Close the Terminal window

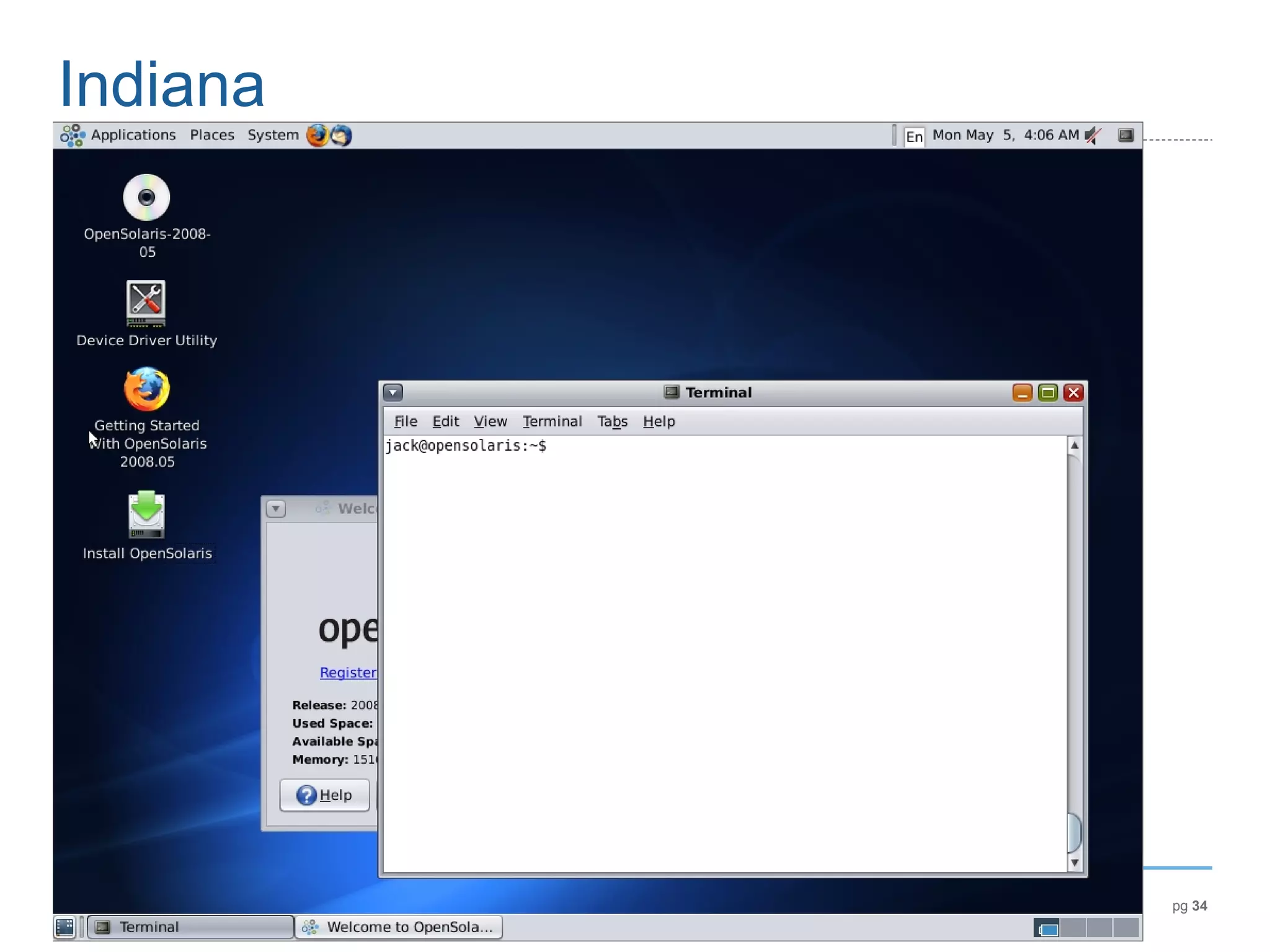[x=1073, y=393]
